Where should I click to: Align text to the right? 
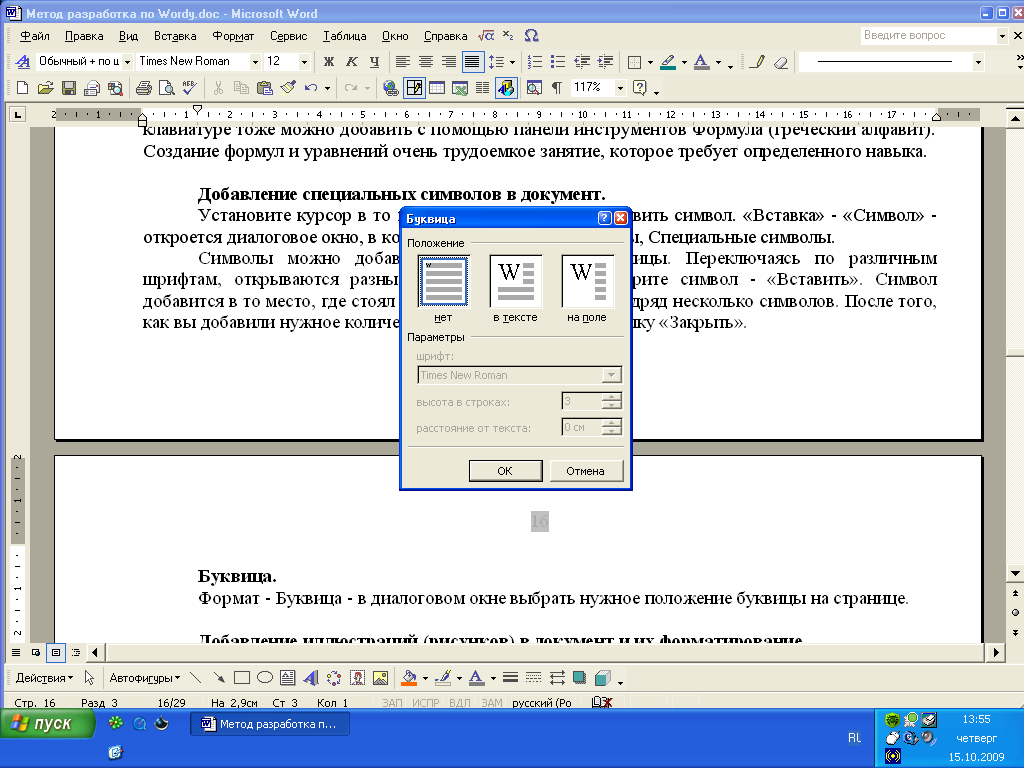coord(449,62)
